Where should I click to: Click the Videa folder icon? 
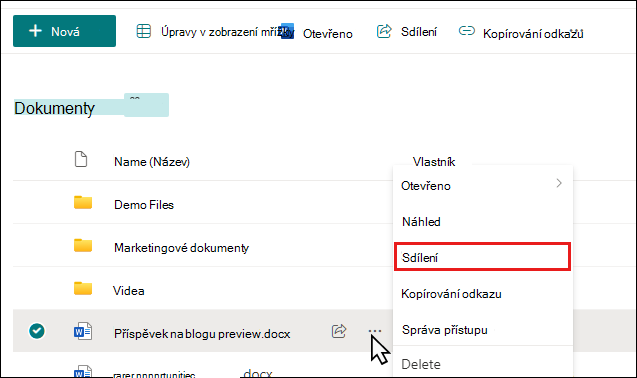[x=83, y=288]
